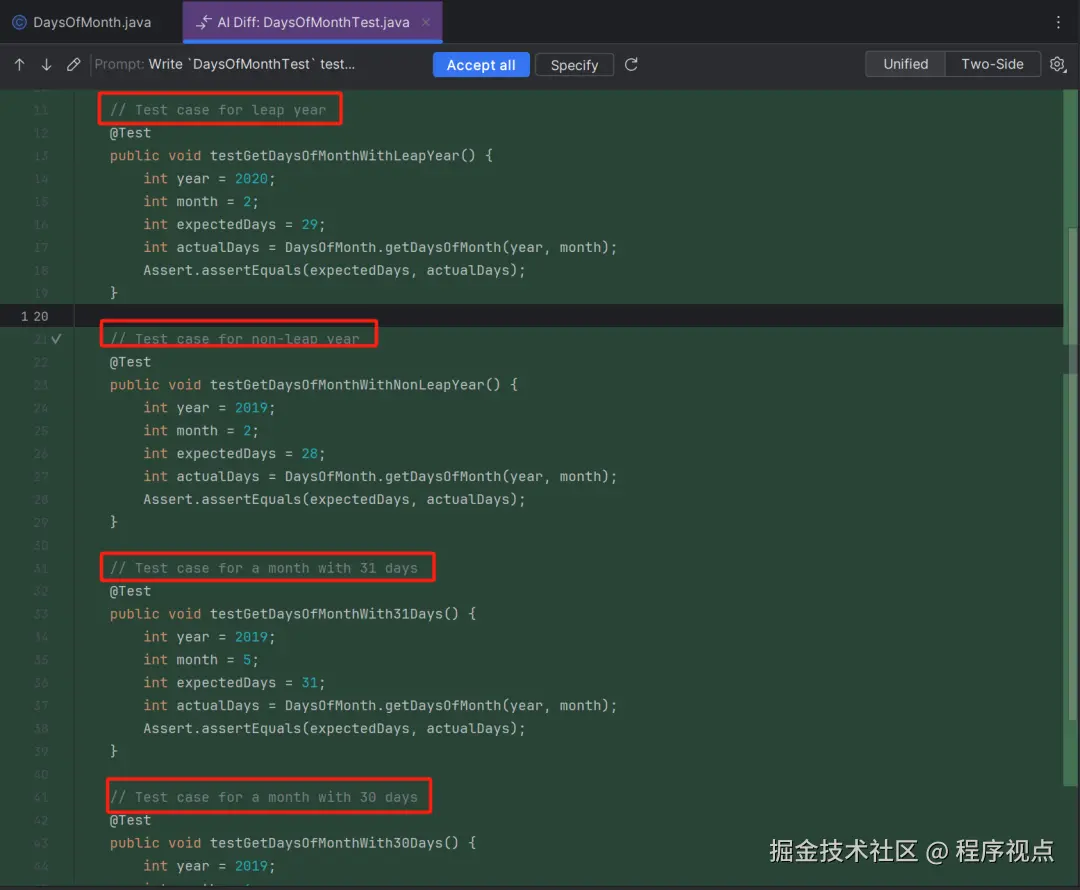Click the empty line 20 in the editor
1080x890 pixels.
[568, 315]
